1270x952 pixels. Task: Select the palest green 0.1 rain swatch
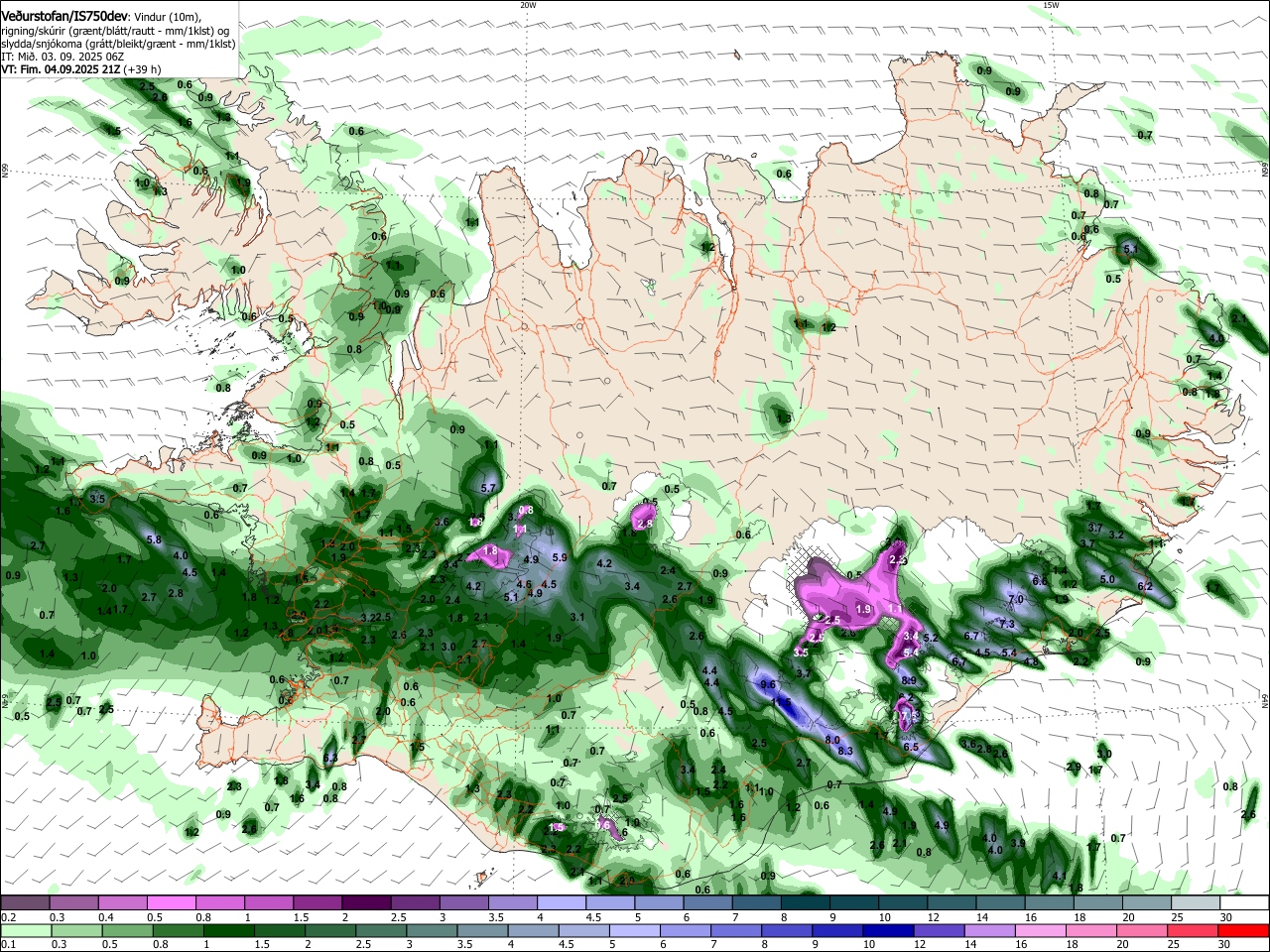(x=25, y=930)
